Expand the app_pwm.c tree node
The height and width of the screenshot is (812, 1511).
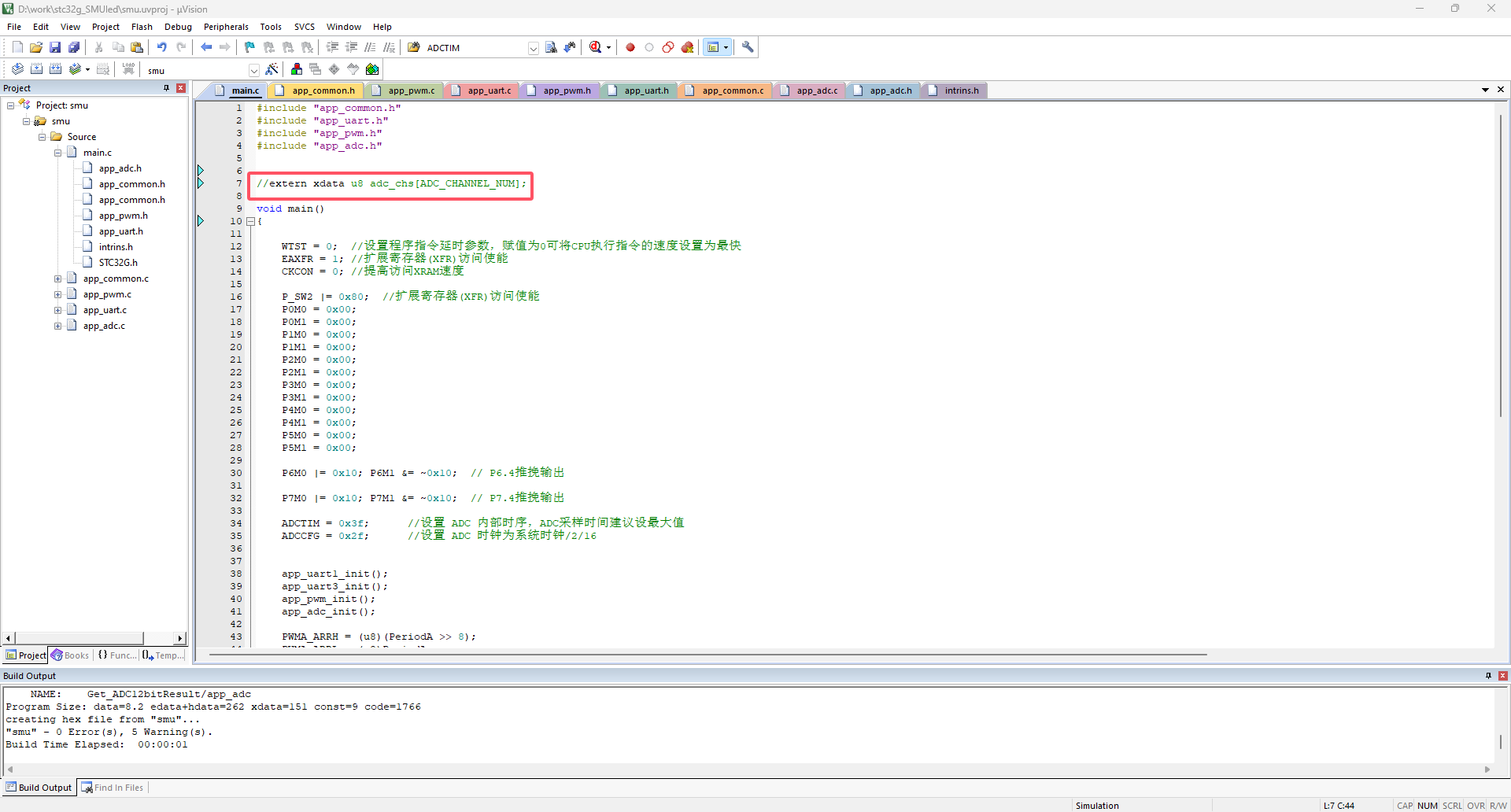point(57,294)
